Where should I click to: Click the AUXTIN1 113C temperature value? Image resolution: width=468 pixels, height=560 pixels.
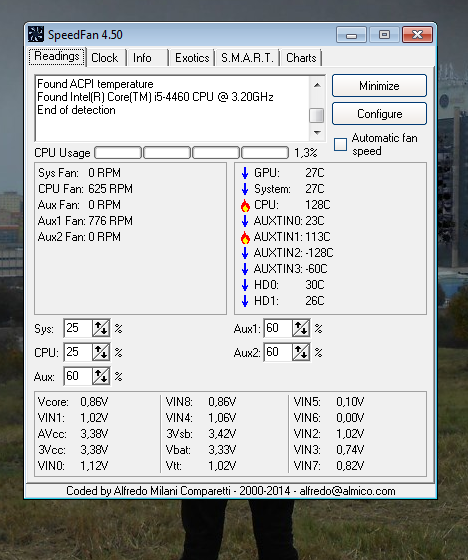pos(318,237)
